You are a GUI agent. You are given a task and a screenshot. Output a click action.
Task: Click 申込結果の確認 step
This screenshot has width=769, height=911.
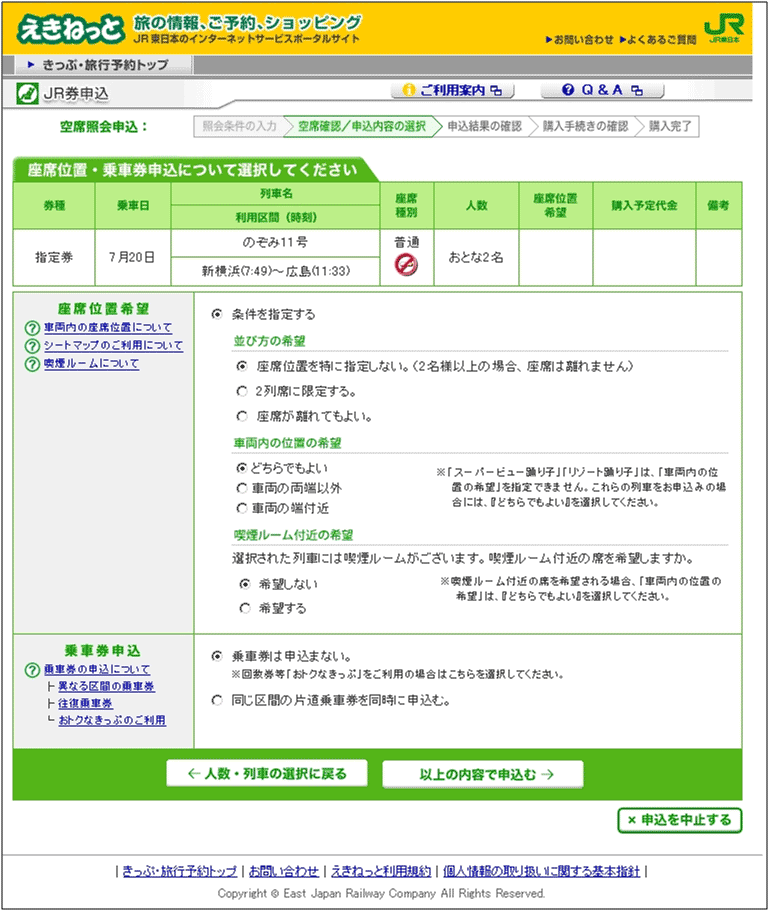click(484, 126)
